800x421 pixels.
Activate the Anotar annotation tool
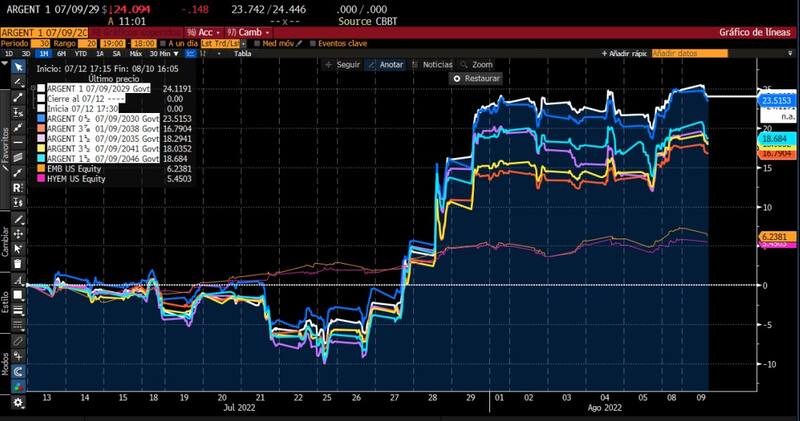[385, 64]
